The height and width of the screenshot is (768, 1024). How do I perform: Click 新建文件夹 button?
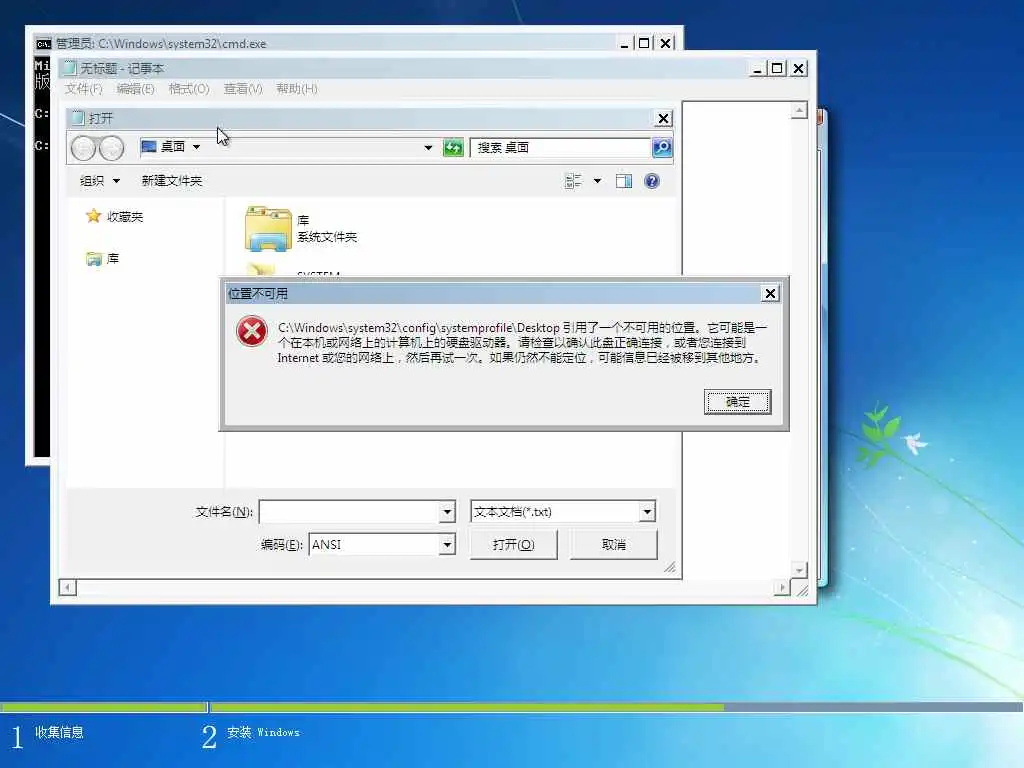(x=172, y=181)
